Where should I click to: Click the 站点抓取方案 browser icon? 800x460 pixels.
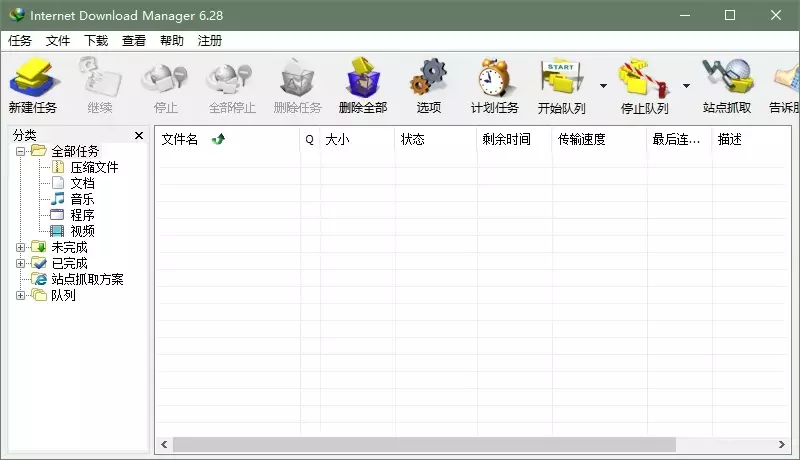(x=39, y=279)
